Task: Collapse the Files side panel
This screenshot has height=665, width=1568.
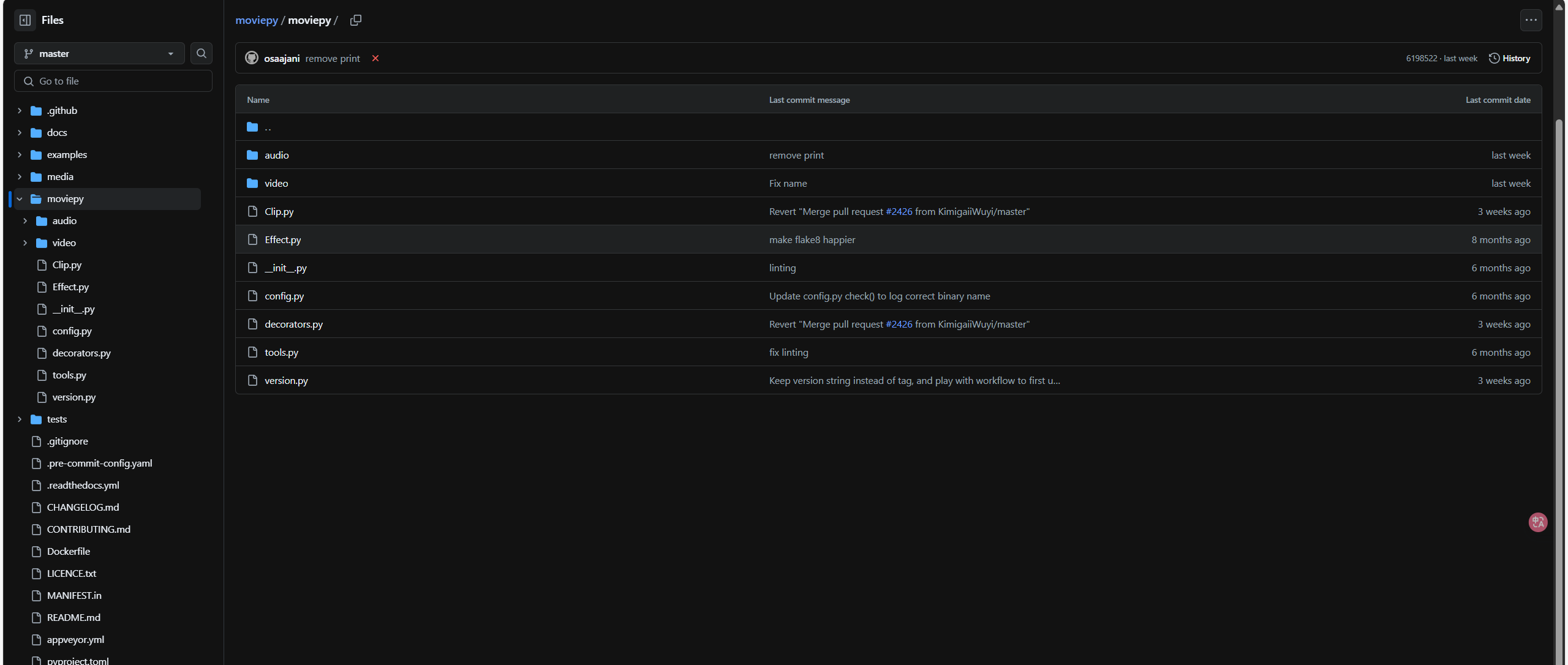Action: pos(24,20)
